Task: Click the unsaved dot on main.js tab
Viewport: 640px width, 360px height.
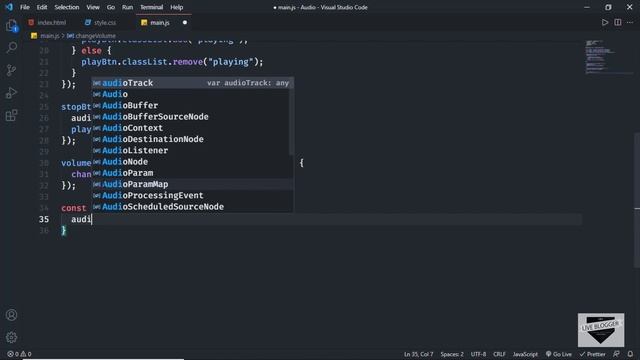Action: pos(185,22)
